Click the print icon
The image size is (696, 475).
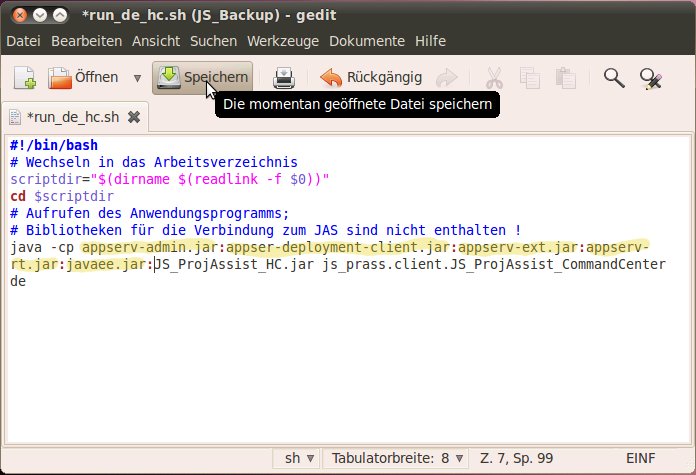284,78
